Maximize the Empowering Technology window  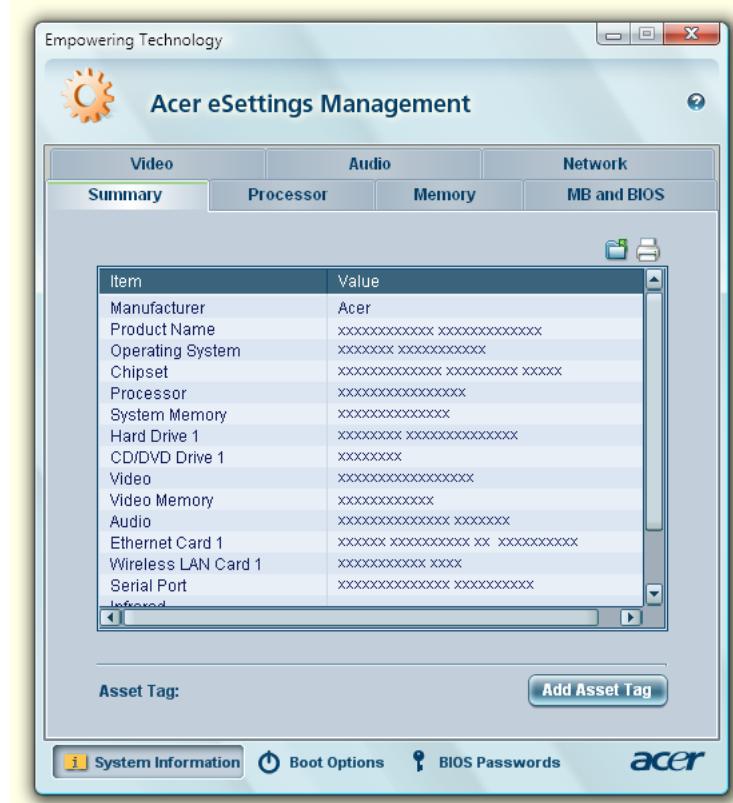(x=647, y=34)
